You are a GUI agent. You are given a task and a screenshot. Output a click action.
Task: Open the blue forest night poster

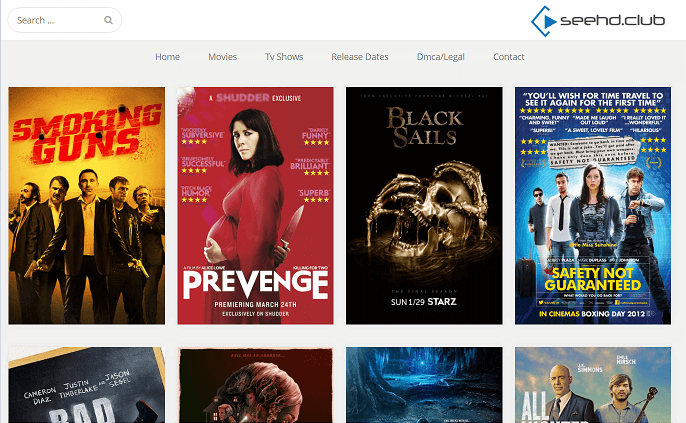tap(424, 385)
